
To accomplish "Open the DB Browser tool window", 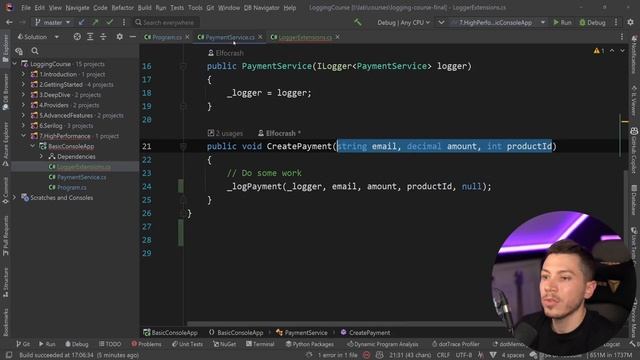I will [5, 92].
